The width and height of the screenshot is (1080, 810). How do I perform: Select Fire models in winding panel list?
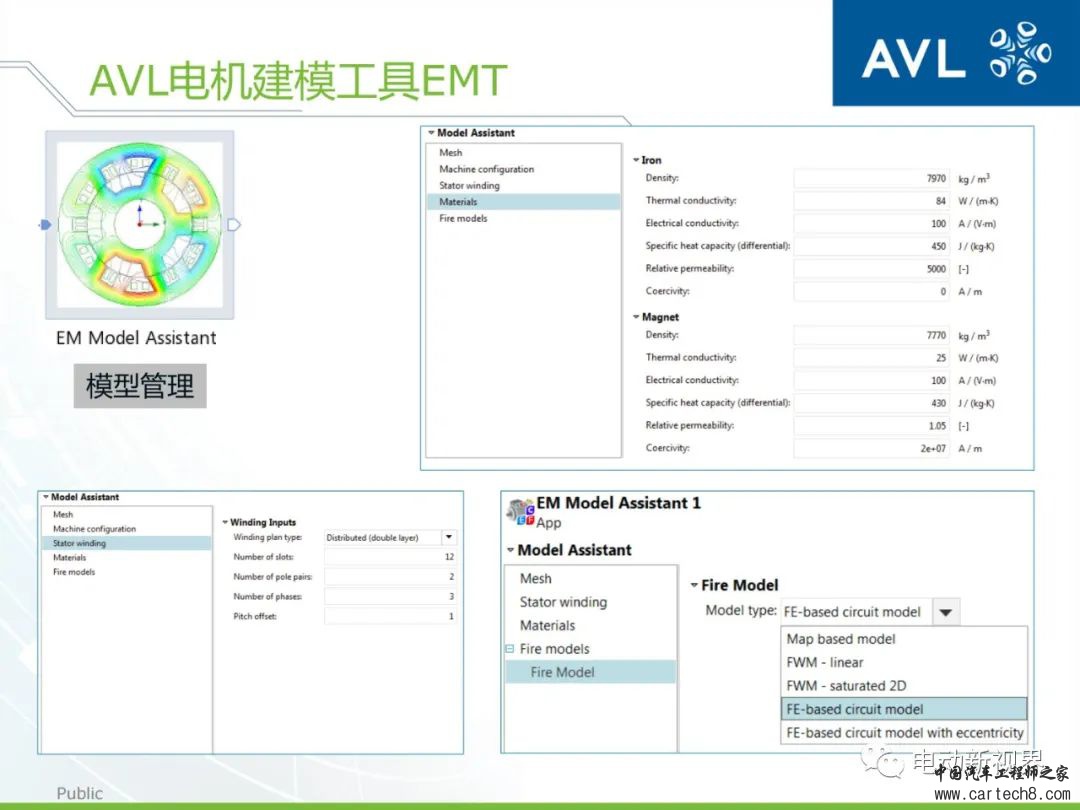coord(74,572)
